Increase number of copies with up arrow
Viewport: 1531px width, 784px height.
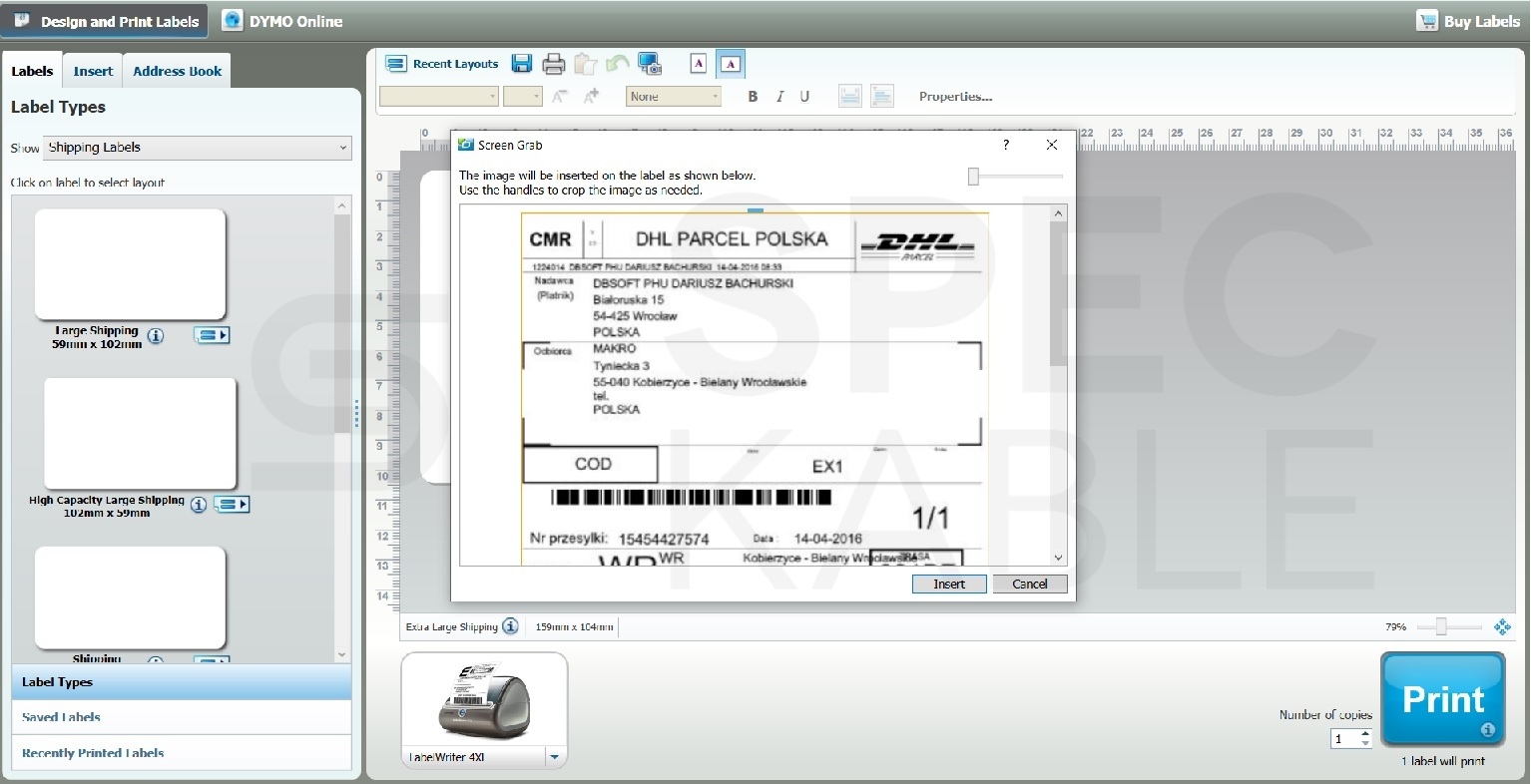pyautogui.click(x=1366, y=734)
